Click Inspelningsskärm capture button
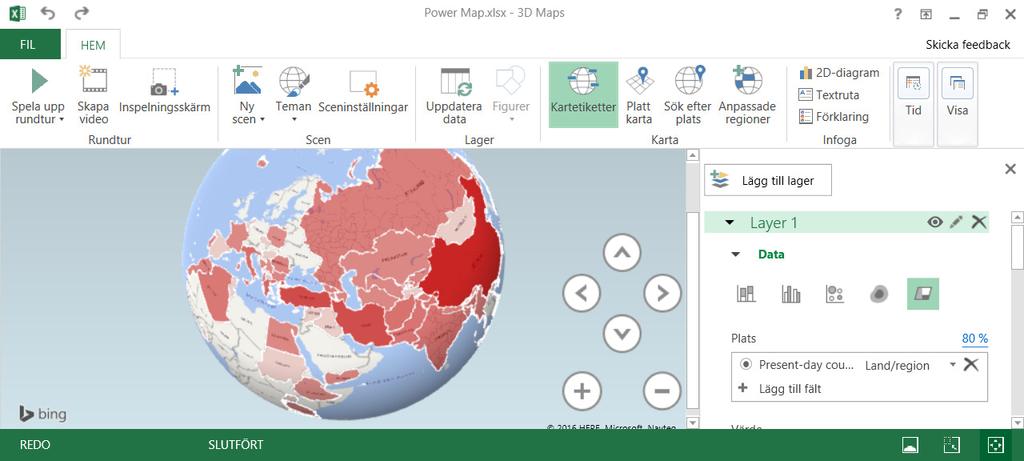This screenshot has height=461, width=1024. coord(165,92)
